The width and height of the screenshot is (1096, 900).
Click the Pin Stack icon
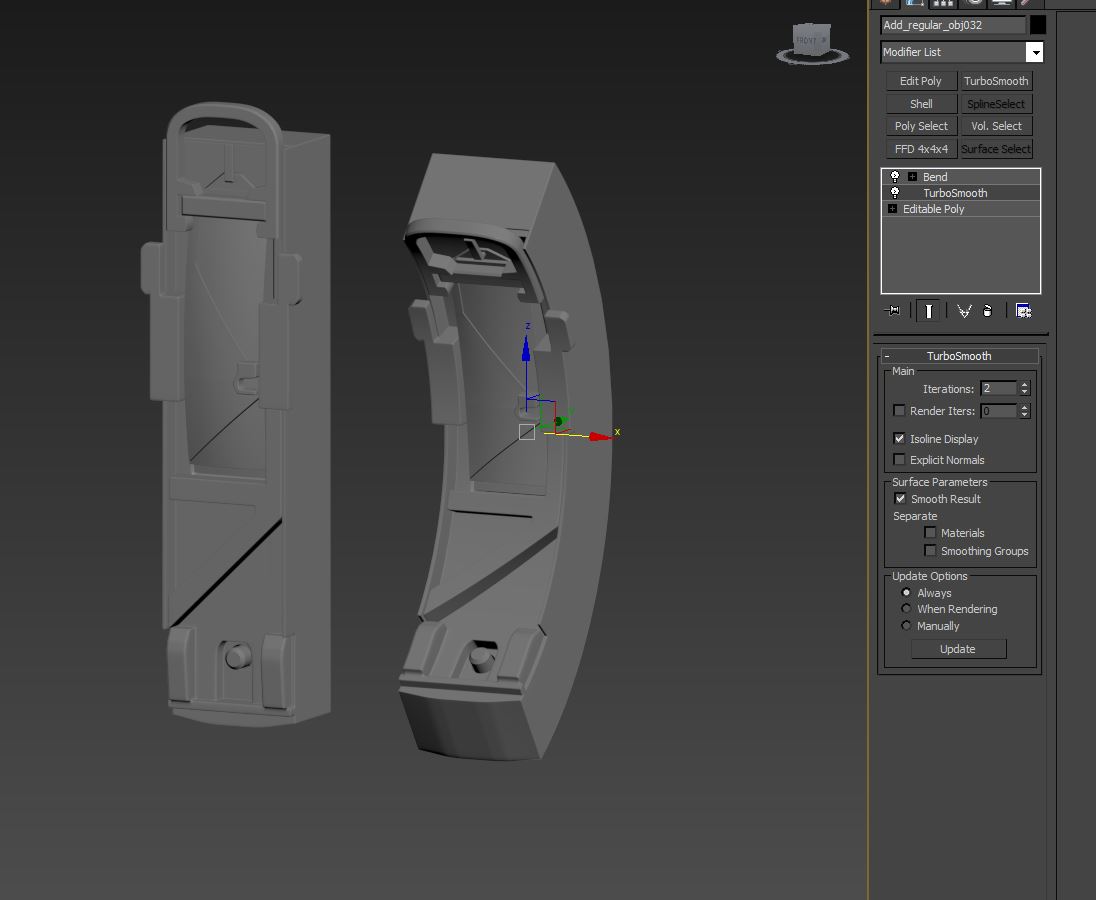click(x=893, y=310)
